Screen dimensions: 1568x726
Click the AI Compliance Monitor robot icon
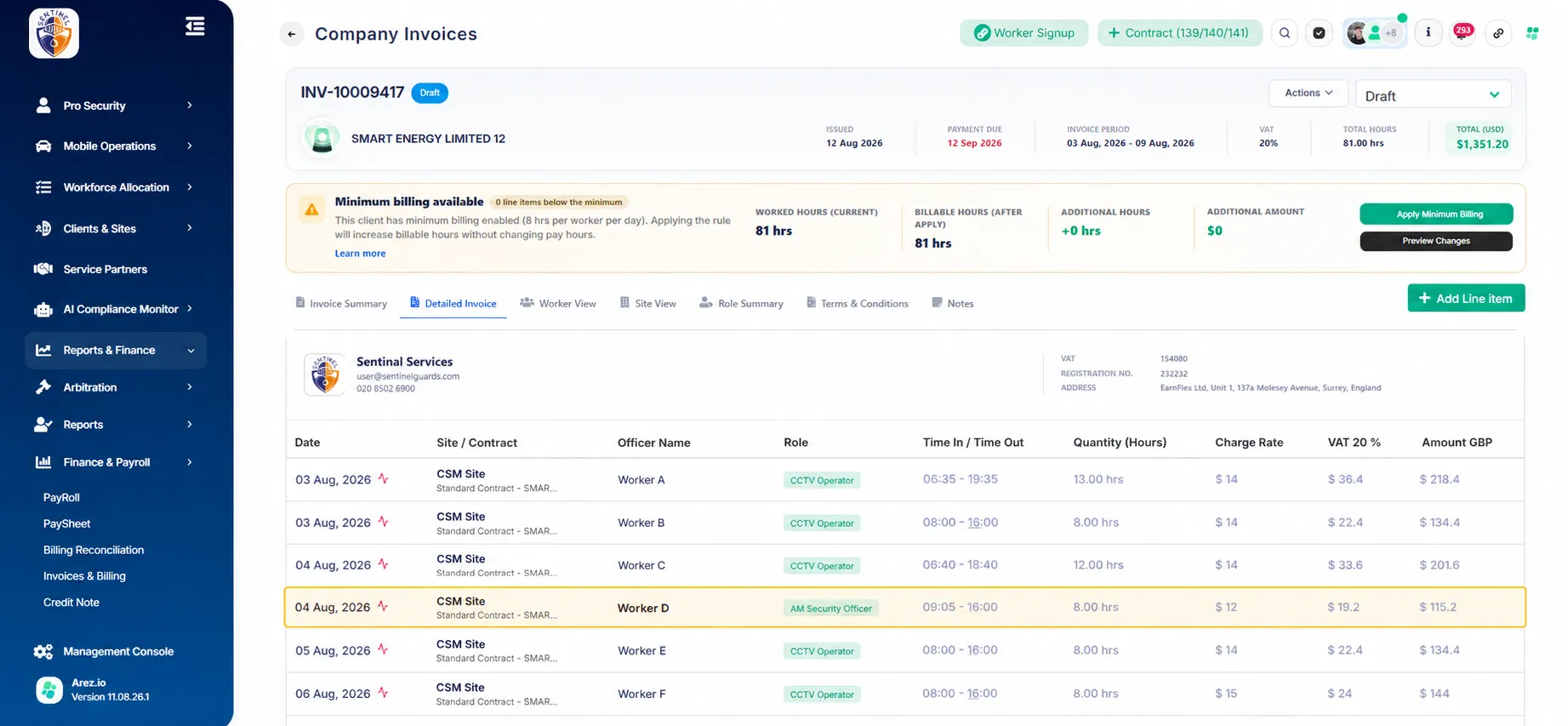tap(43, 309)
